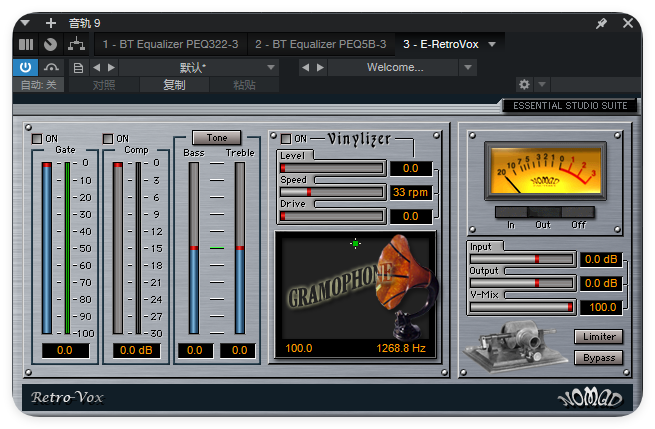
Task: Click the knob/macro controls icon
Action: point(51,44)
